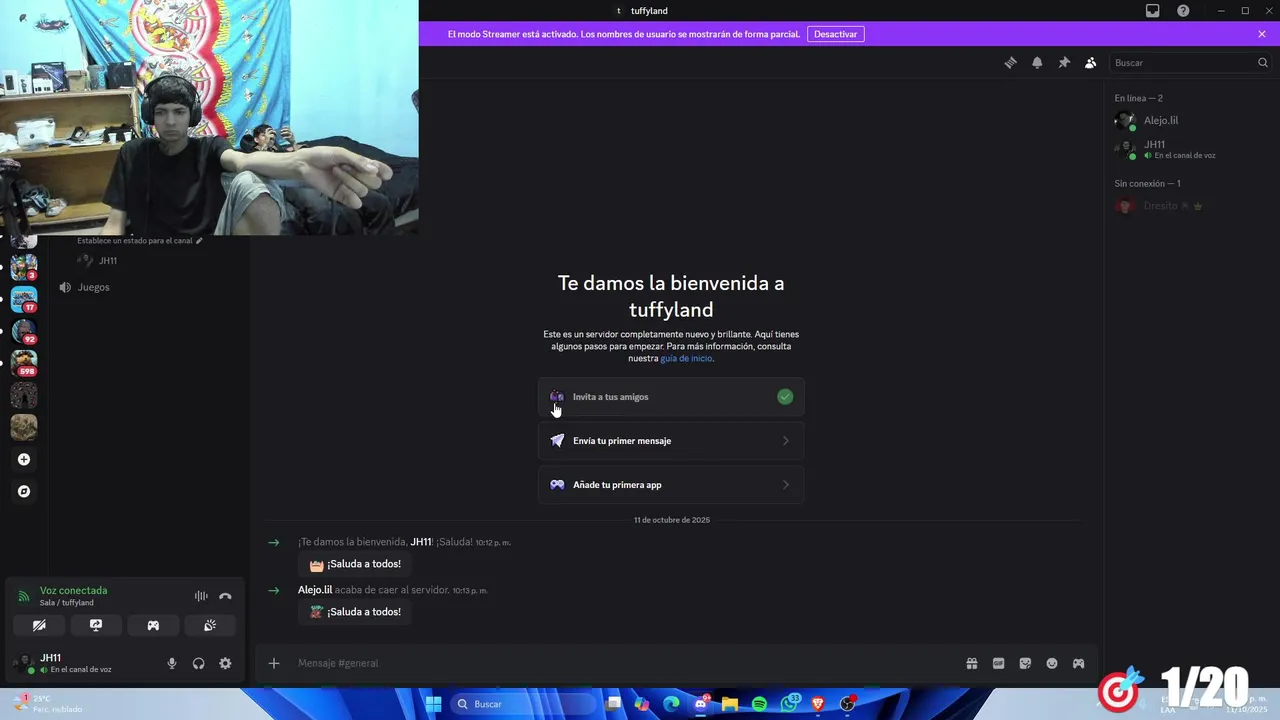Click the taskbar Buscar search box
The height and width of the screenshot is (720, 1280).
[524, 704]
